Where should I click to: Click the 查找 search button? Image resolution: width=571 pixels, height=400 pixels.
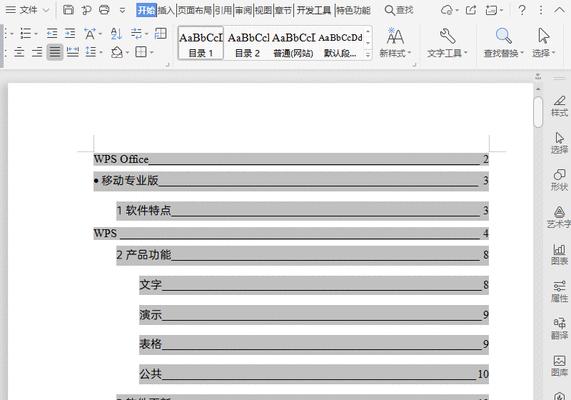click(399, 10)
